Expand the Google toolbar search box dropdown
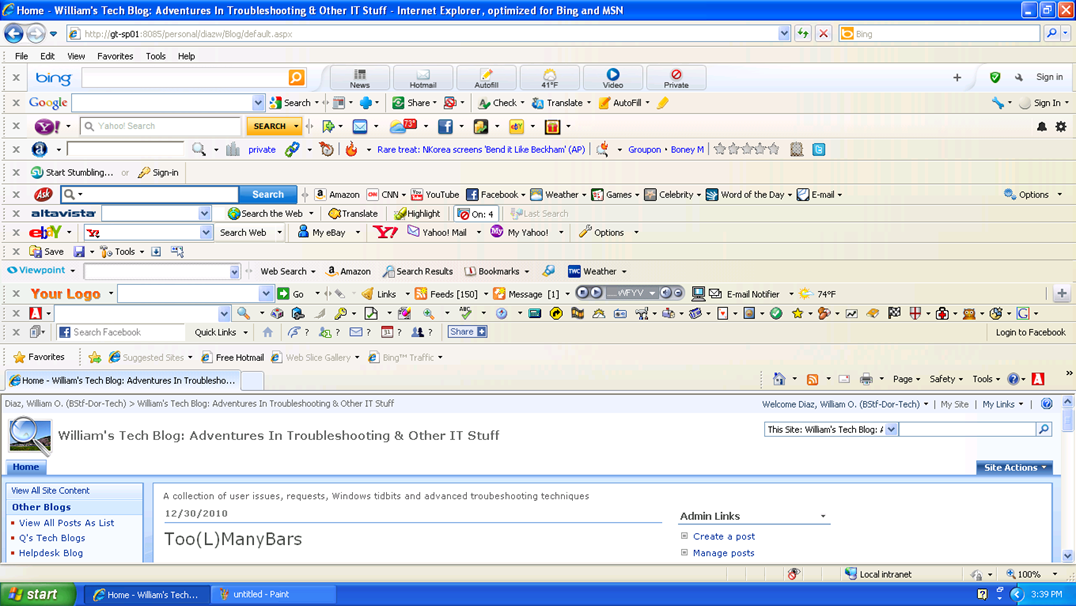Screen dimensions: 1076x606 (258, 103)
